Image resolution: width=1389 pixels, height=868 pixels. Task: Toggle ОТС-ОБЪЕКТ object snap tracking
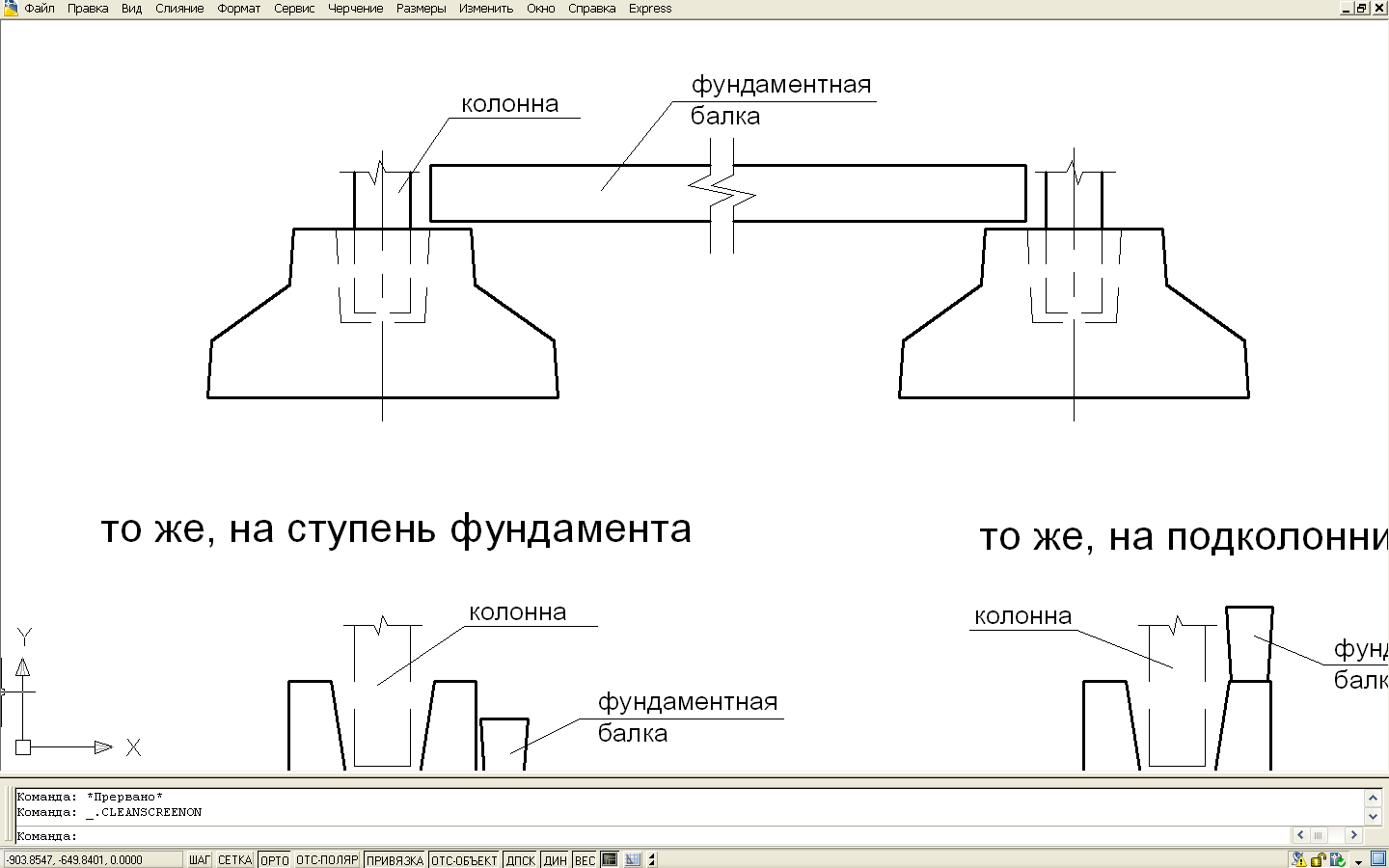click(464, 860)
